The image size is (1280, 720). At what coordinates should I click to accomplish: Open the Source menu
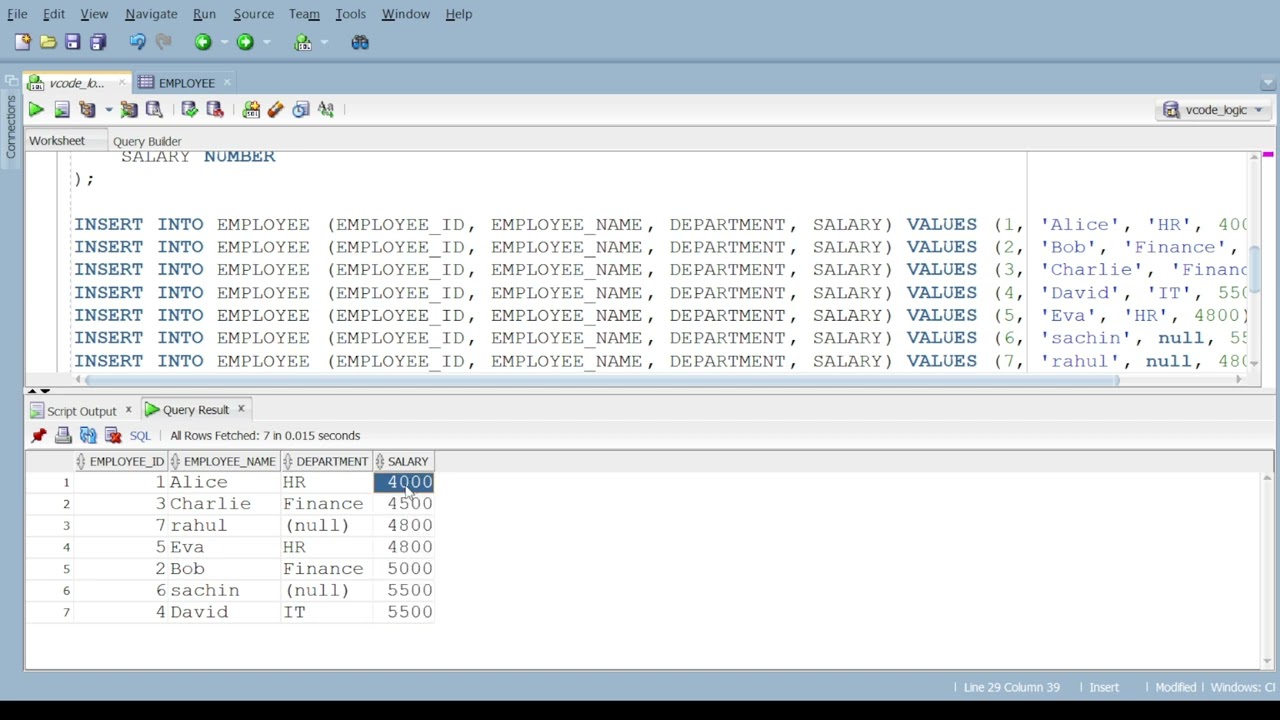click(253, 14)
